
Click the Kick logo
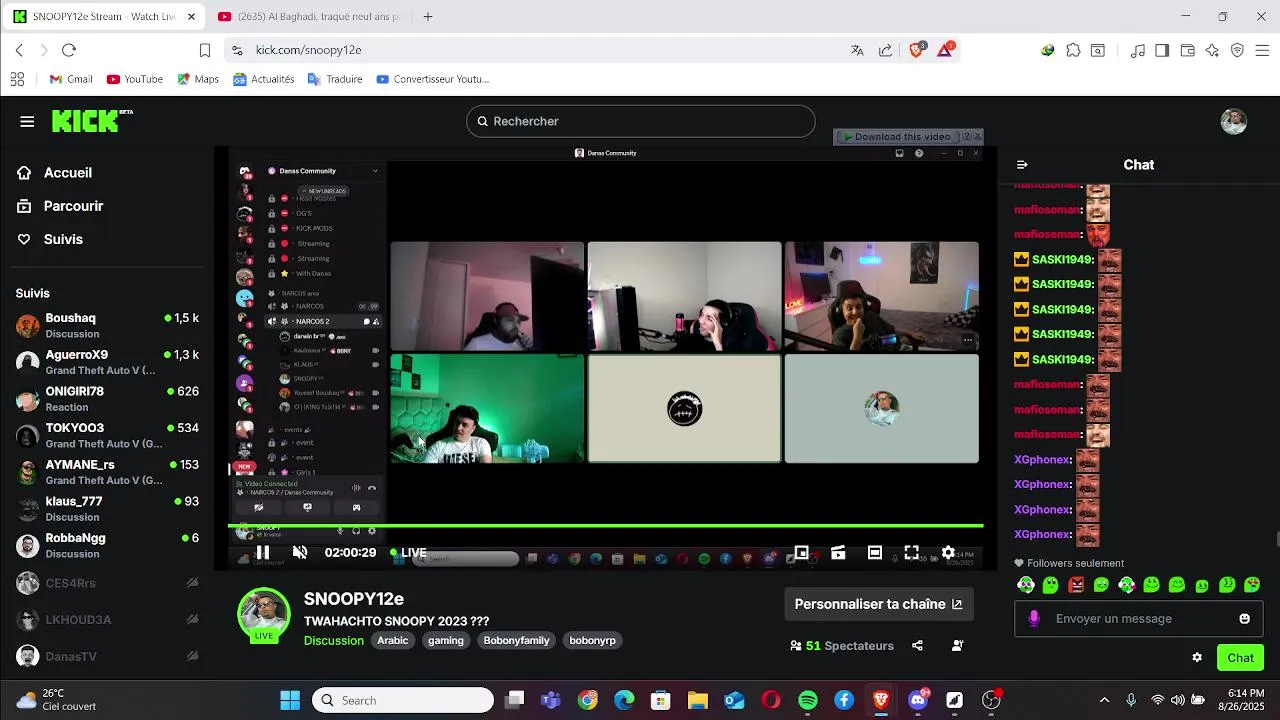point(92,121)
